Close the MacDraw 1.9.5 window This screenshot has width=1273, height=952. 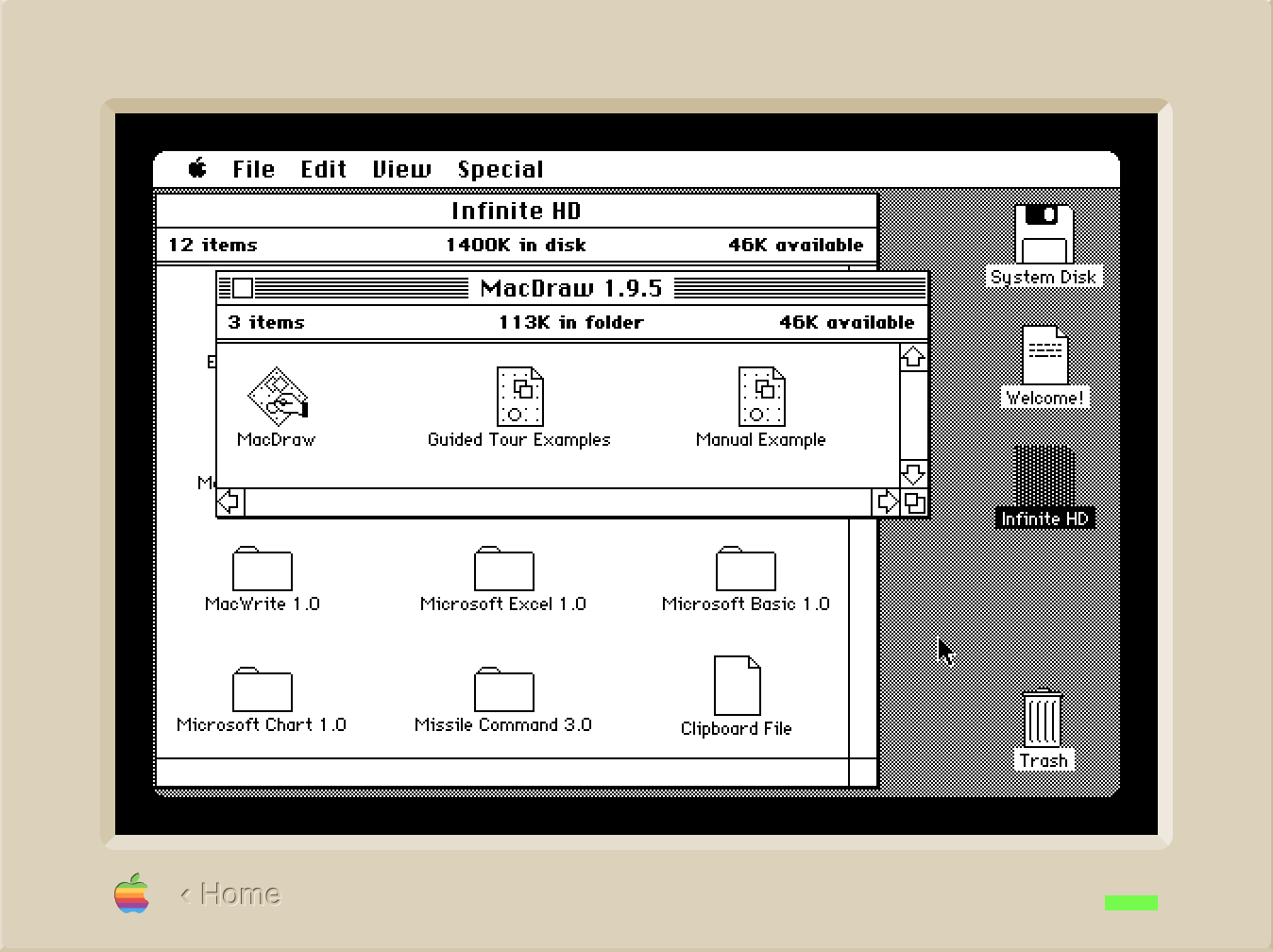click(x=243, y=288)
